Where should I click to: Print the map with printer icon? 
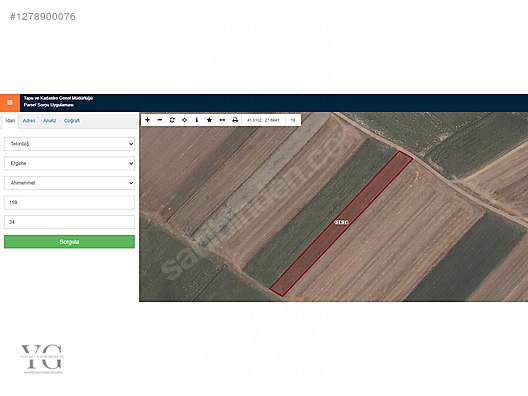[x=235, y=120]
